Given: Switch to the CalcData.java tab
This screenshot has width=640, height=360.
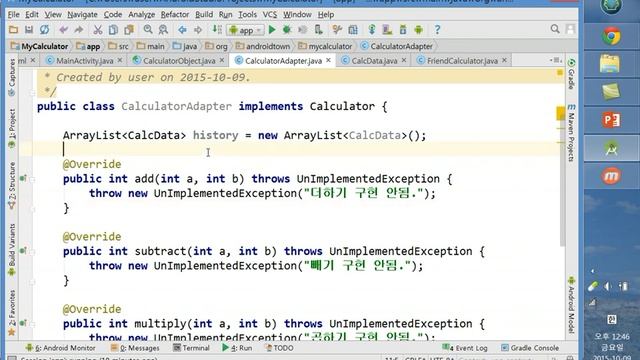Looking at the screenshot, I should (x=374, y=61).
